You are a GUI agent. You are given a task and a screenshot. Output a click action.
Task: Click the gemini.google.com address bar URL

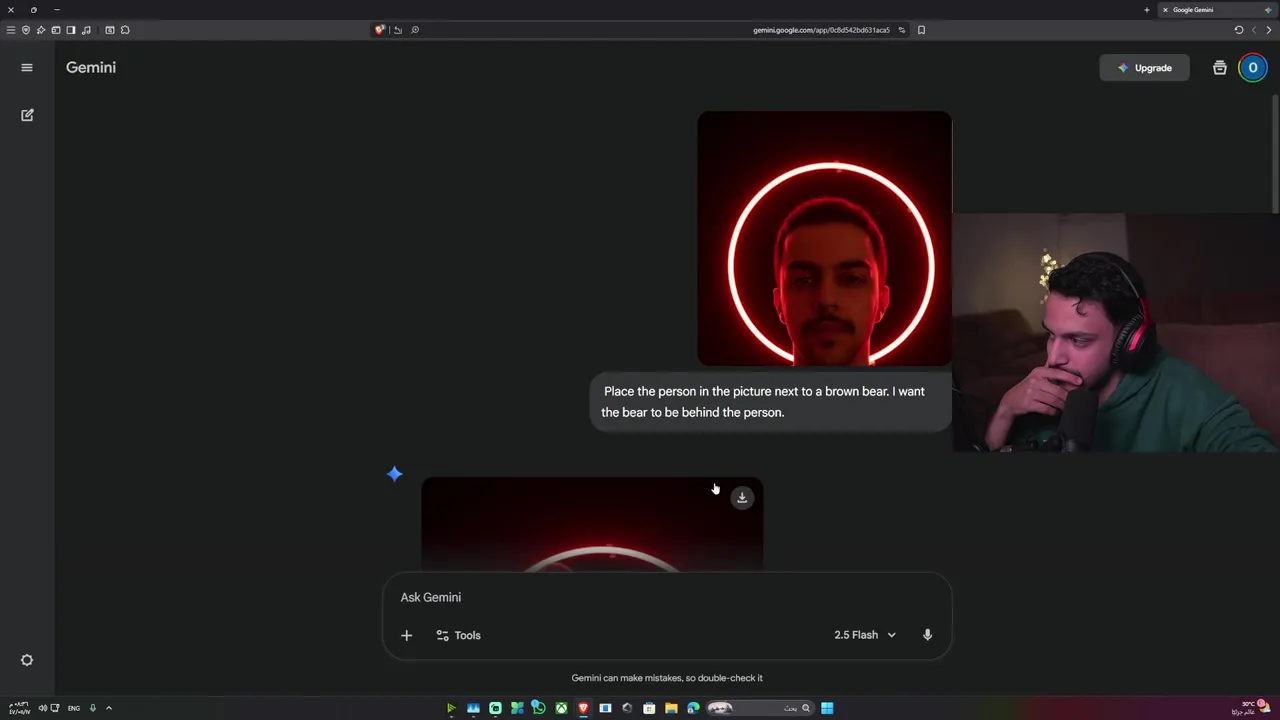tap(821, 30)
